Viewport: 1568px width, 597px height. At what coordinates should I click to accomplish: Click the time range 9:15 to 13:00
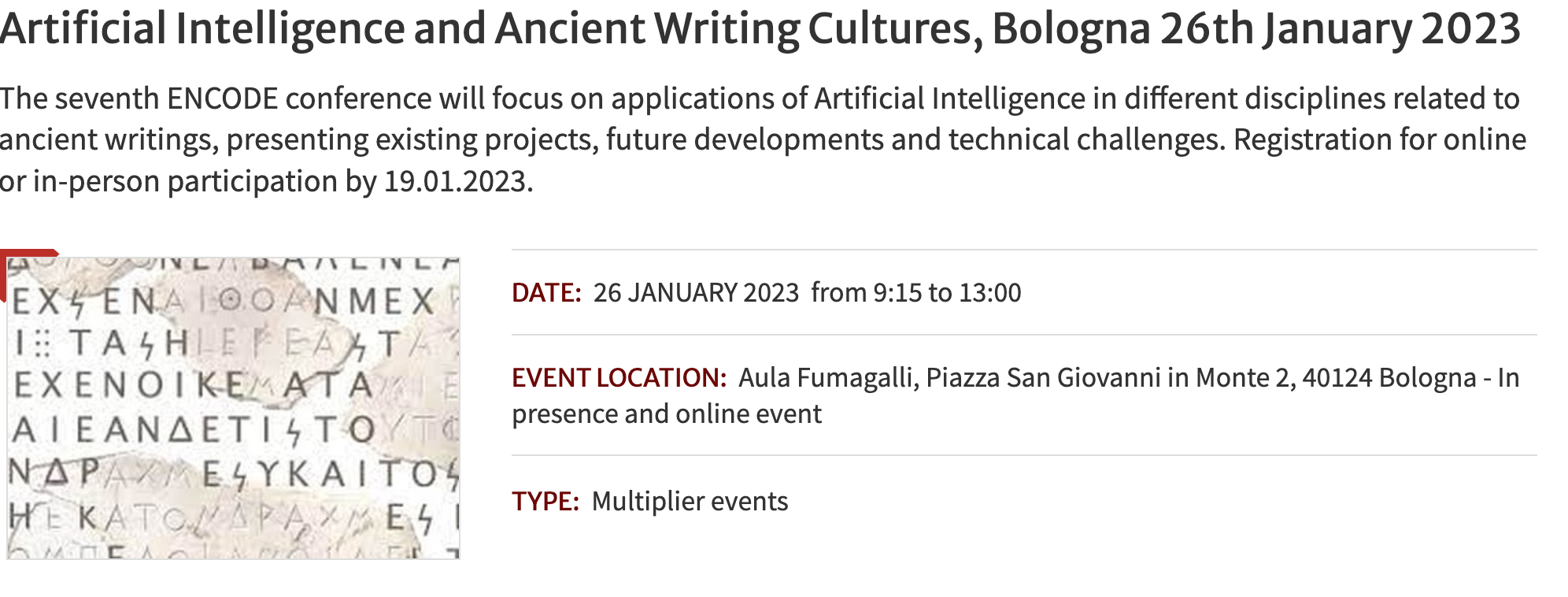947,292
